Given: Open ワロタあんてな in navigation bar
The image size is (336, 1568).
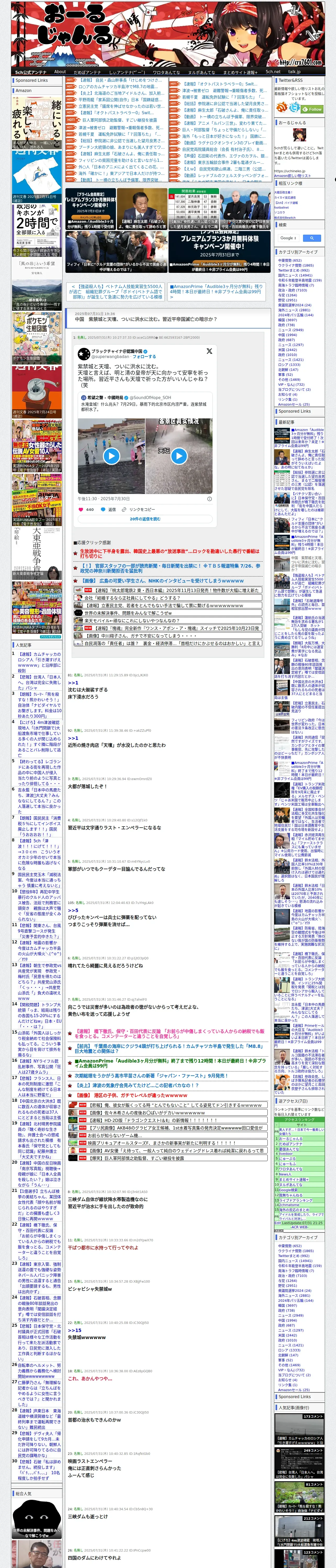Looking at the screenshot, I should (166, 72).
